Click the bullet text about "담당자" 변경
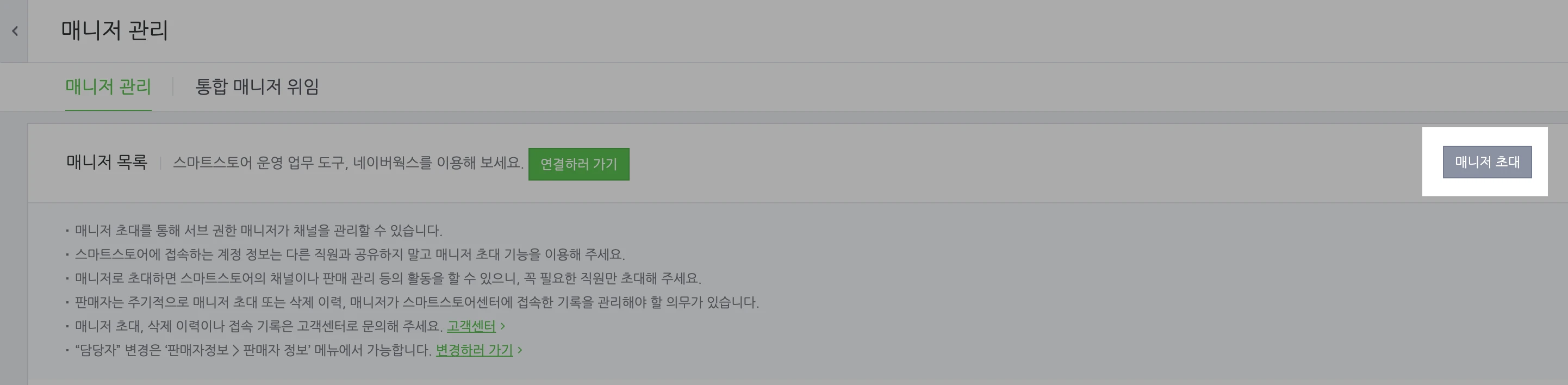Image resolution: width=1568 pixels, height=385 pixels. coord(253,350)
